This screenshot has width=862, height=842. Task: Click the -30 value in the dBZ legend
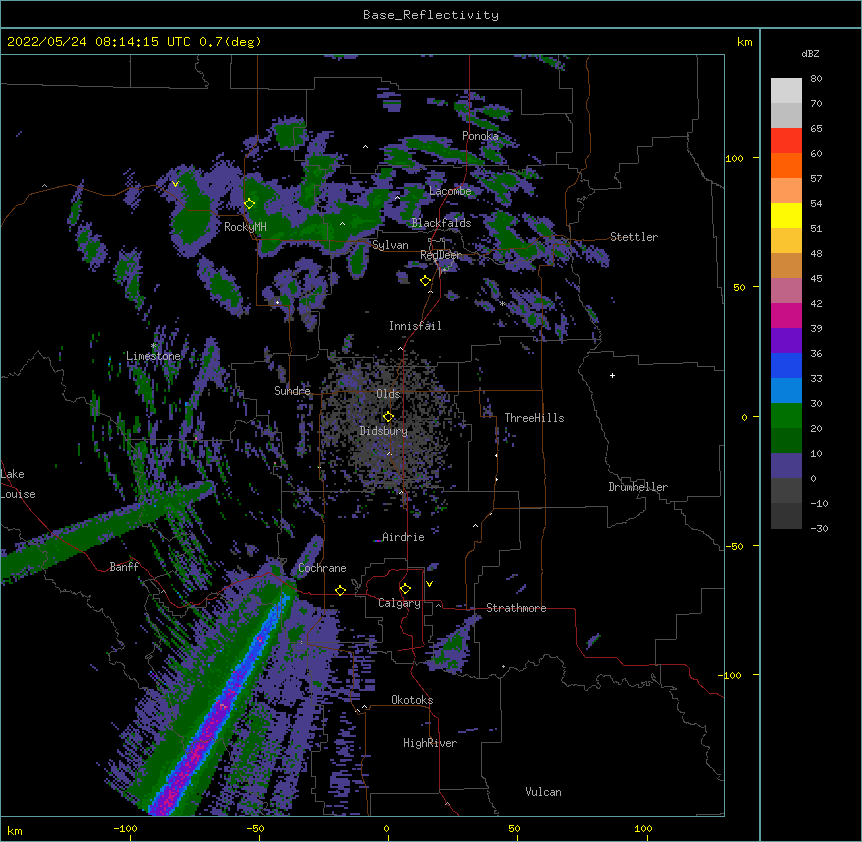(819, 529)
